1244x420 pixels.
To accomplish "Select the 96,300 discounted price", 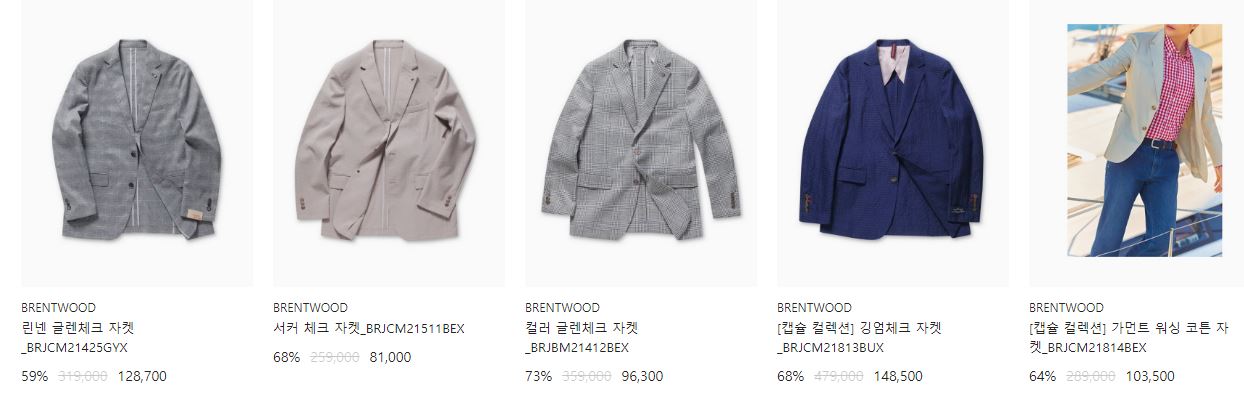I will (x=642, y=377).
